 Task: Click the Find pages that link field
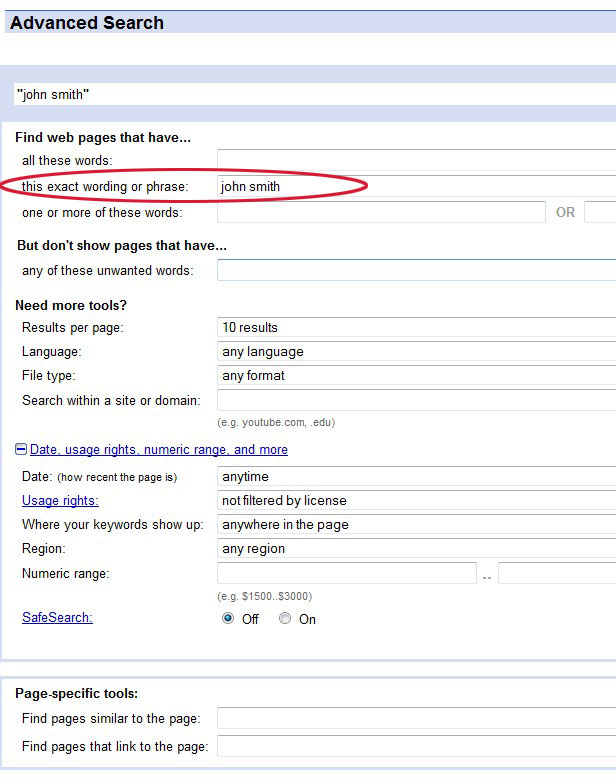416,746
